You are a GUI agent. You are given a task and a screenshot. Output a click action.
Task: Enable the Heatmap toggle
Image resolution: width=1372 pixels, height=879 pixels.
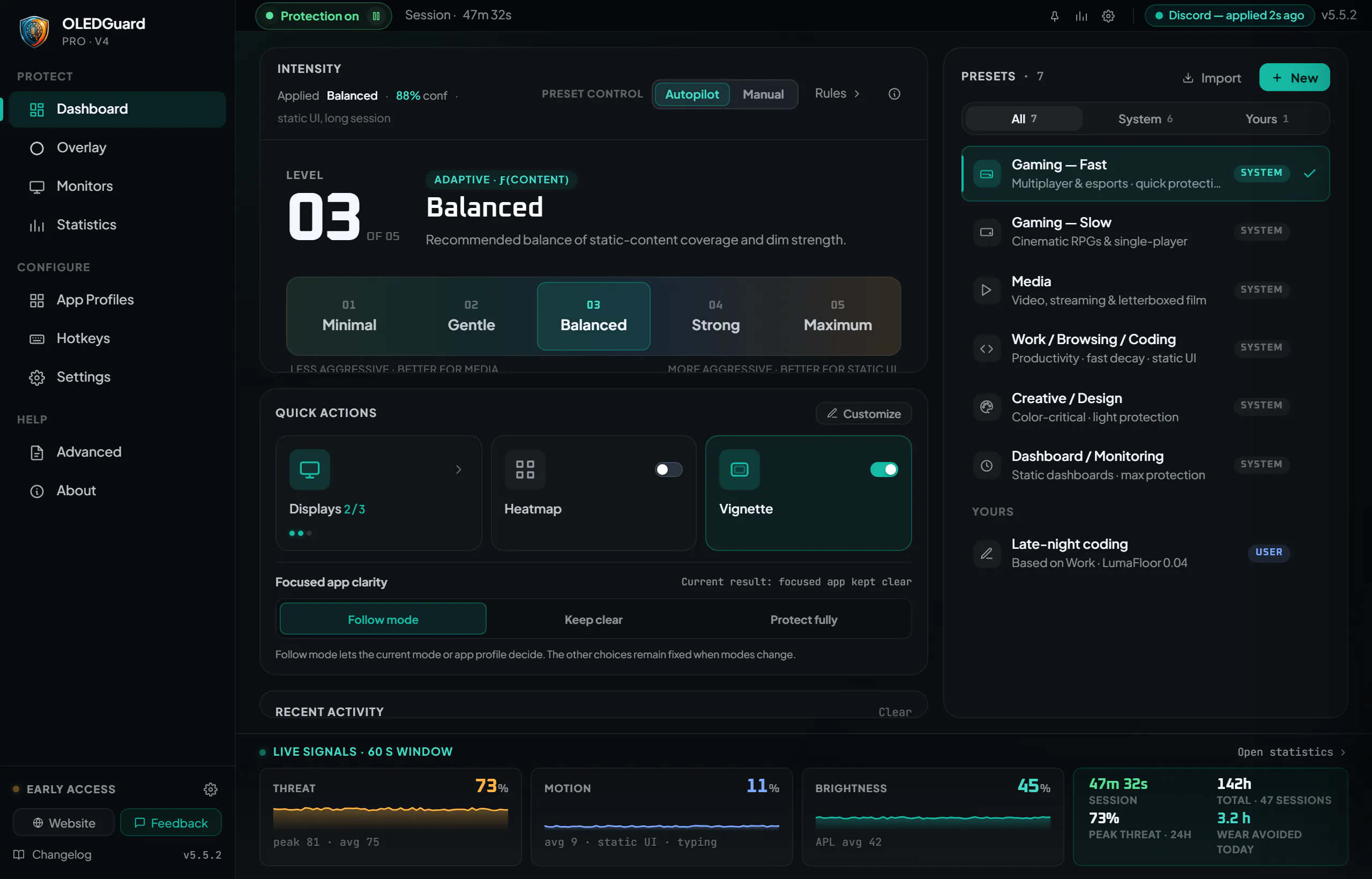tap(668, 469)
